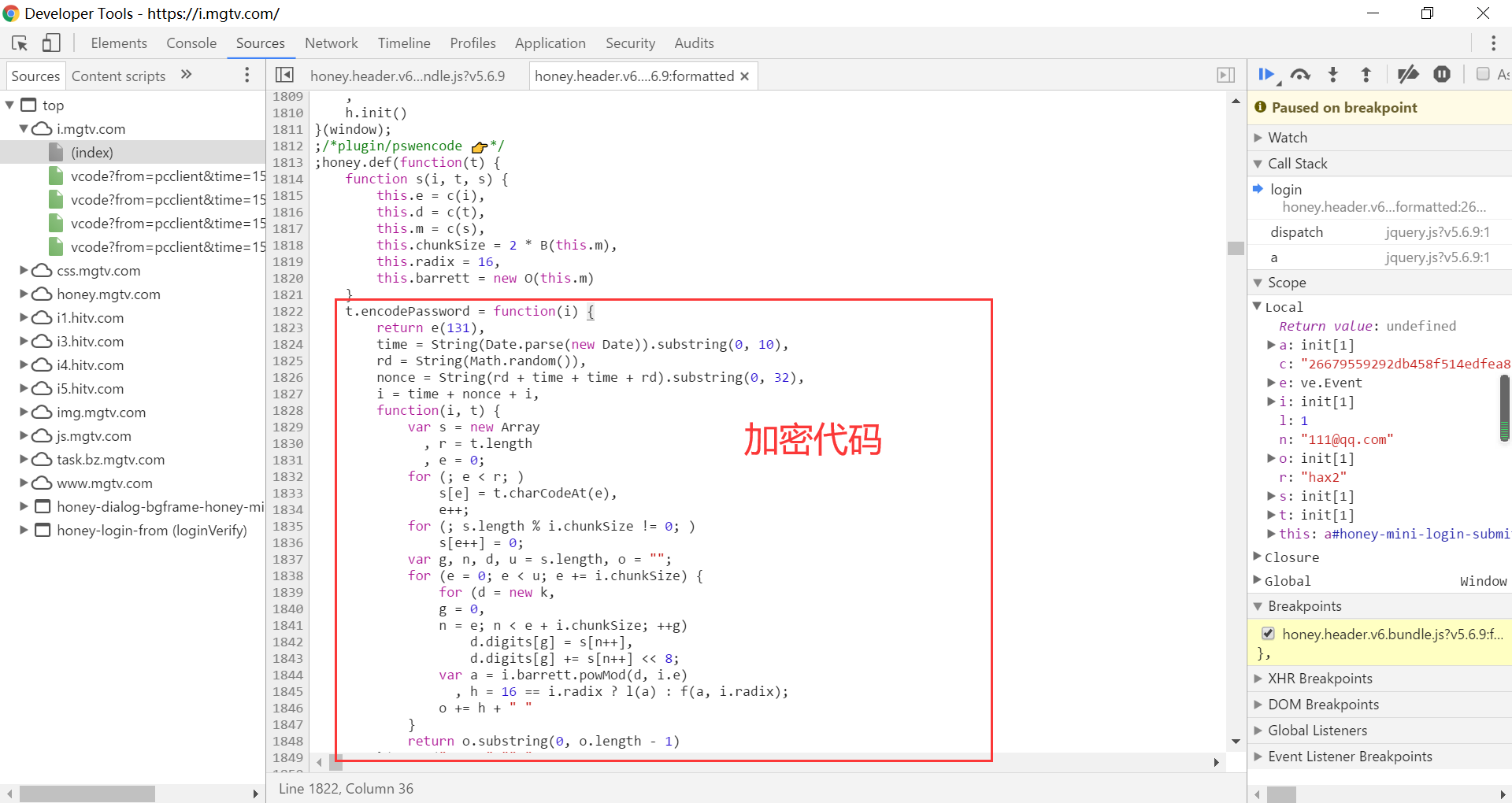Expand the Closure scope group
This screenshot has height=803, width=1512.
[x=1258, y=557]
